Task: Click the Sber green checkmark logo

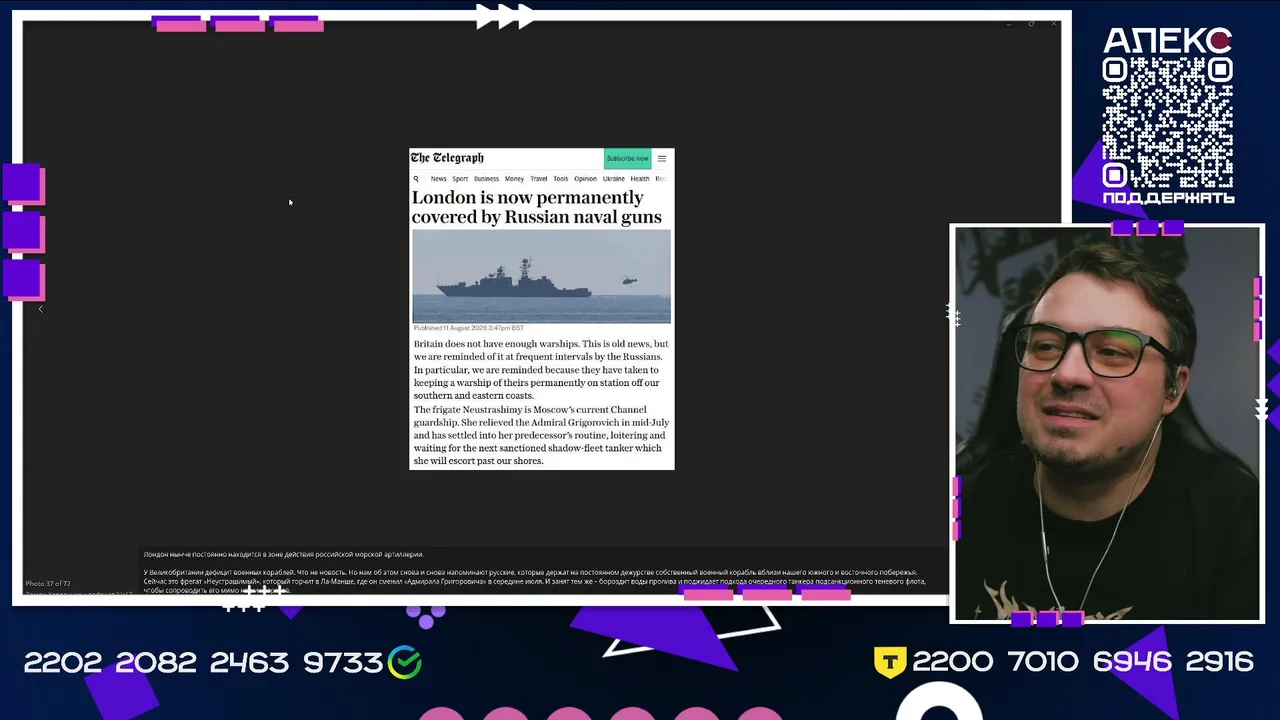Action: (405, 662)
